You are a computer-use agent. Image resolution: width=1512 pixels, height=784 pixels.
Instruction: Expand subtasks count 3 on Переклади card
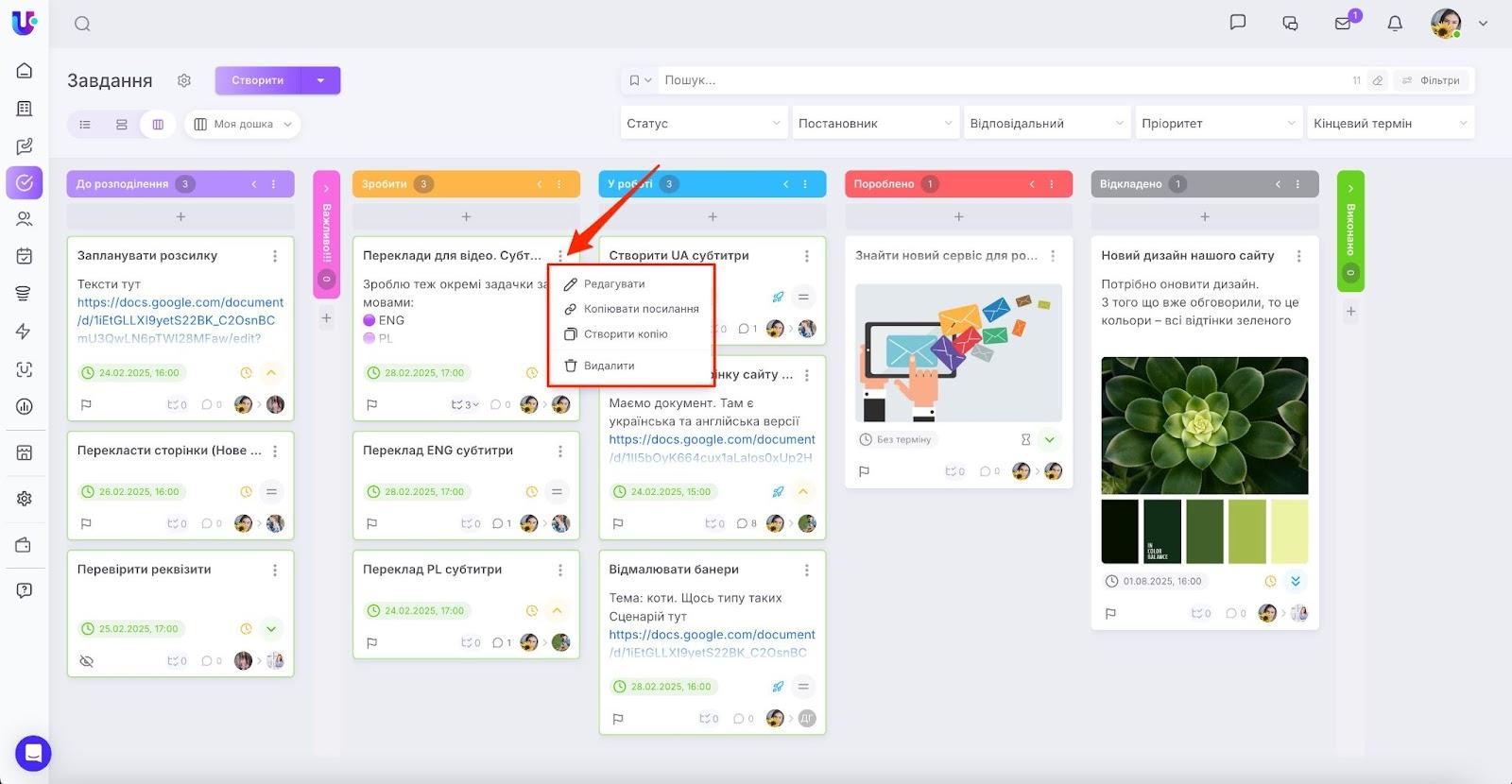(x=465, y=405)
